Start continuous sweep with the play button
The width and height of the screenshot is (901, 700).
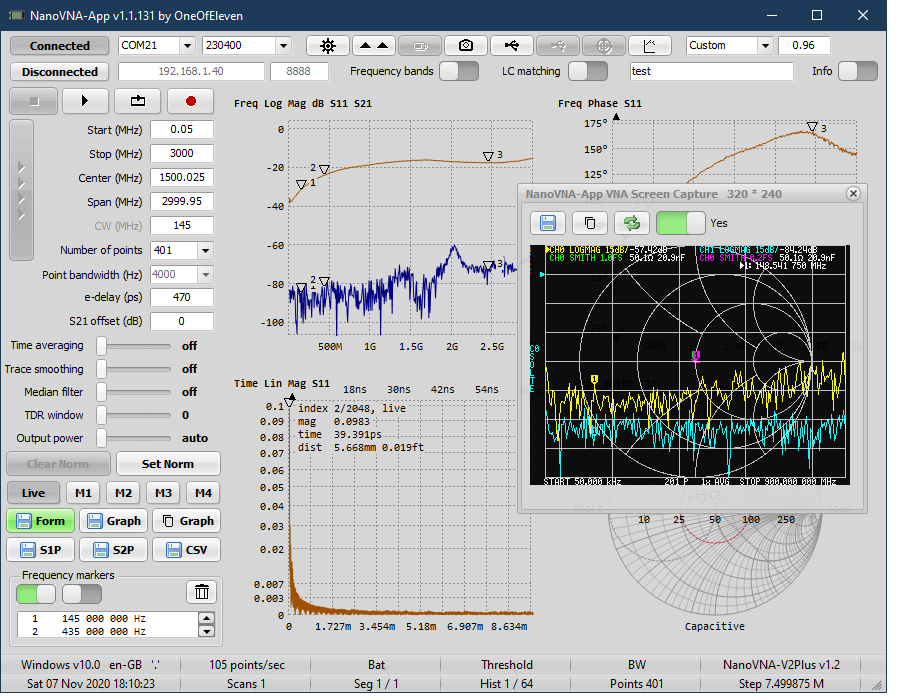[x=86, y=102]
